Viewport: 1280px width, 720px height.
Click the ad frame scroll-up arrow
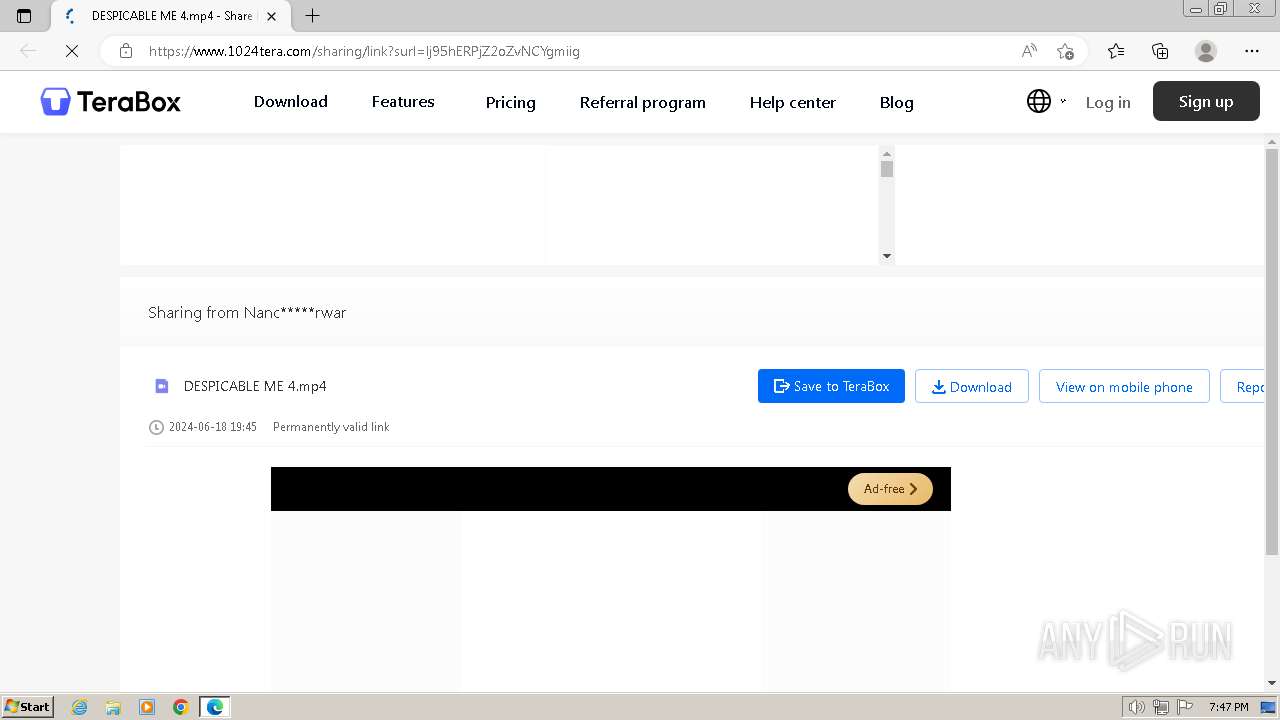(x=886, y=154)
